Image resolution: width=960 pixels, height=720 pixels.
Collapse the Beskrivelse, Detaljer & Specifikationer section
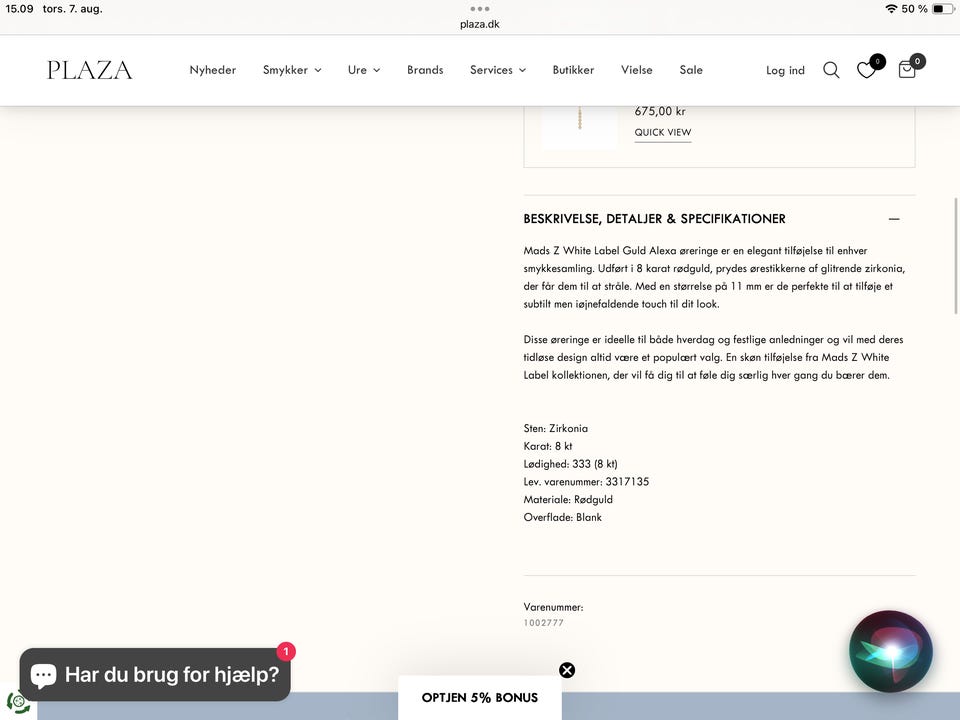(x=894, y=219)
